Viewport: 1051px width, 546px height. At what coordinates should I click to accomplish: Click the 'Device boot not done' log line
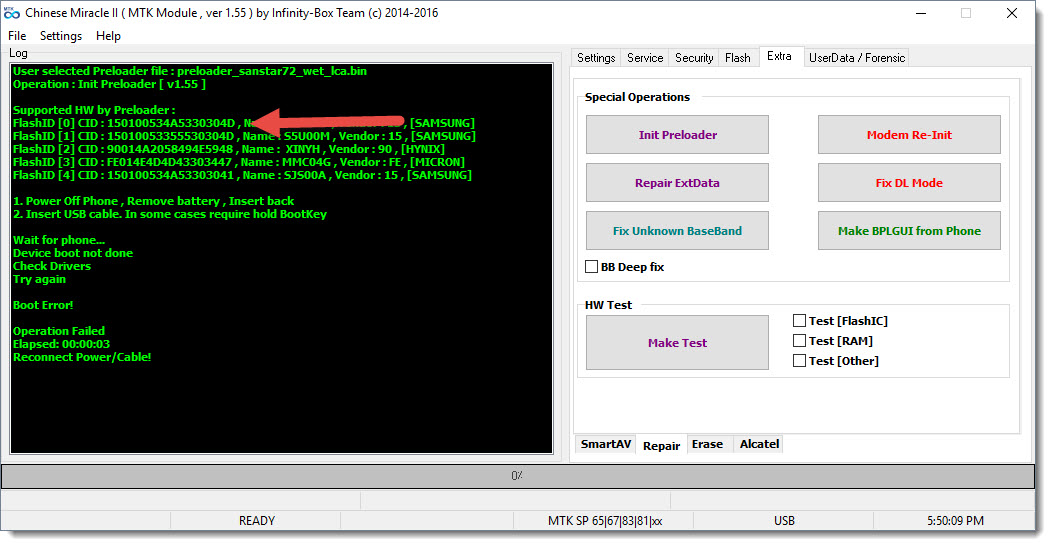coord(73,253)
